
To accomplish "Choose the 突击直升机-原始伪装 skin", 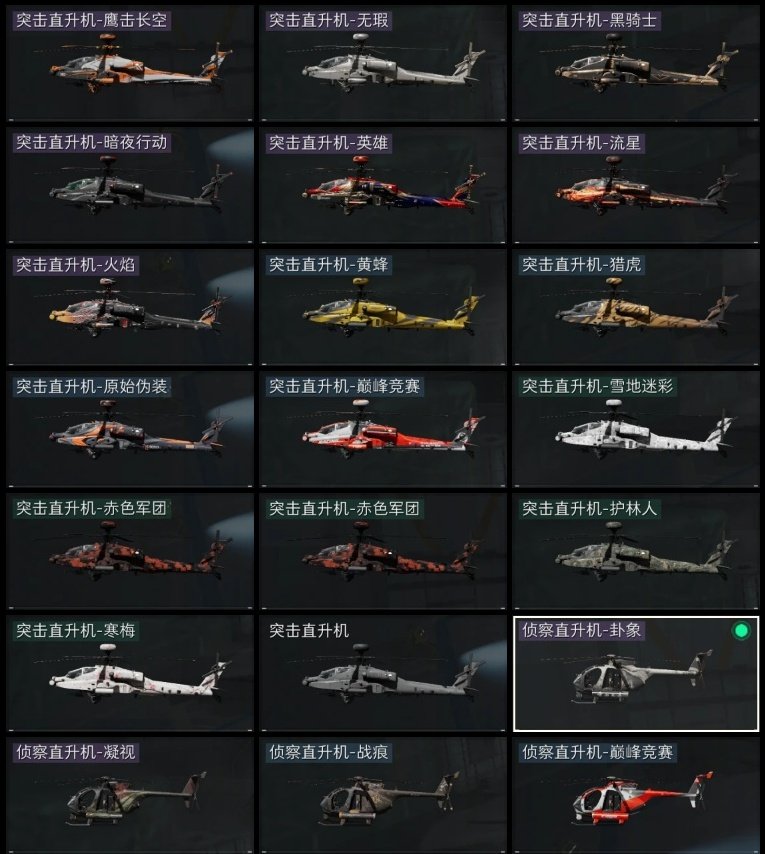I will pyautogui.click(x=130, y=429).
